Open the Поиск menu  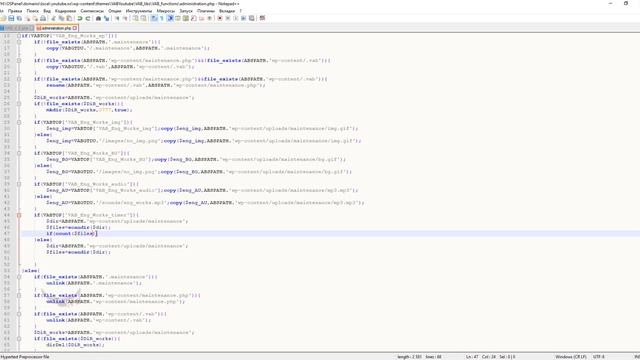tap(33, 11)
